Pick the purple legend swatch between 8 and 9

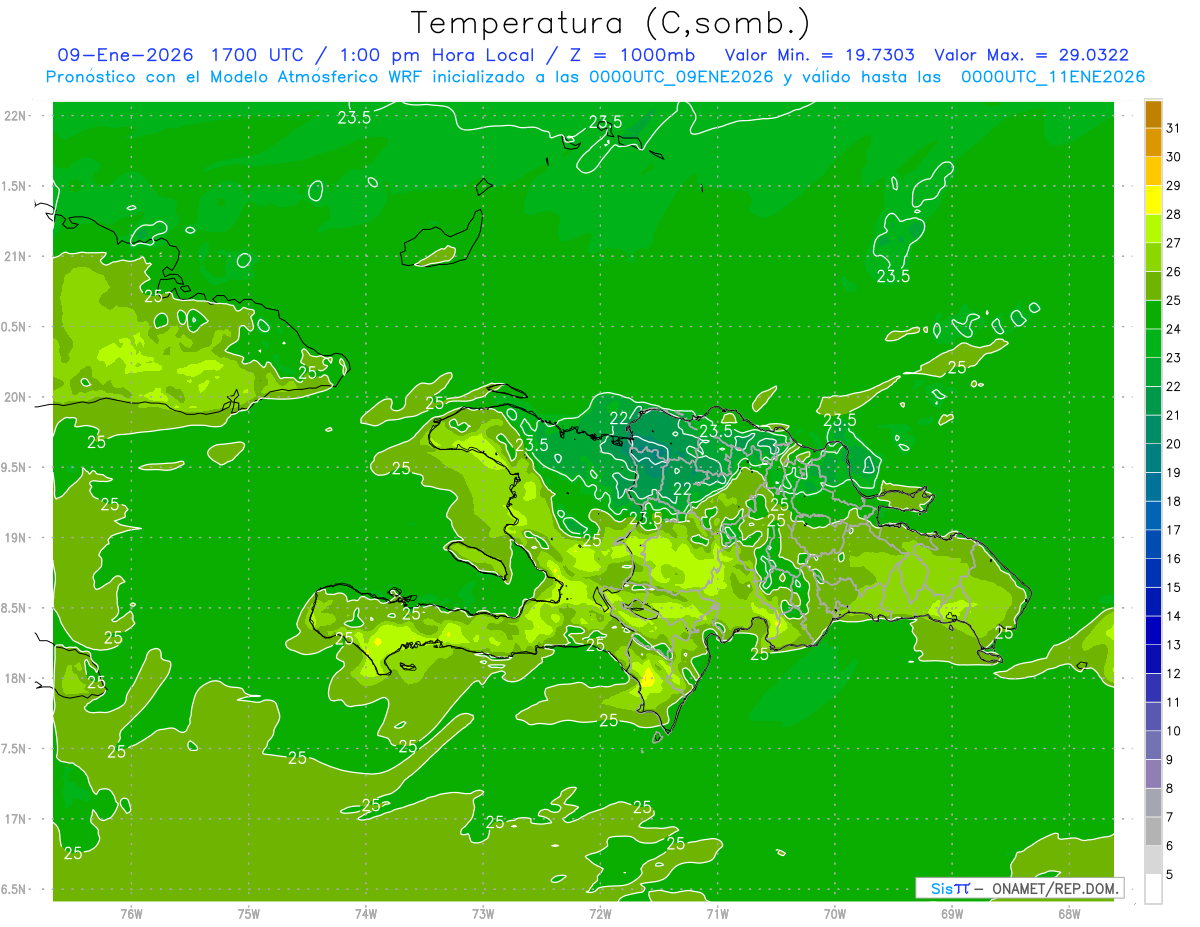tap(1154, 773)
